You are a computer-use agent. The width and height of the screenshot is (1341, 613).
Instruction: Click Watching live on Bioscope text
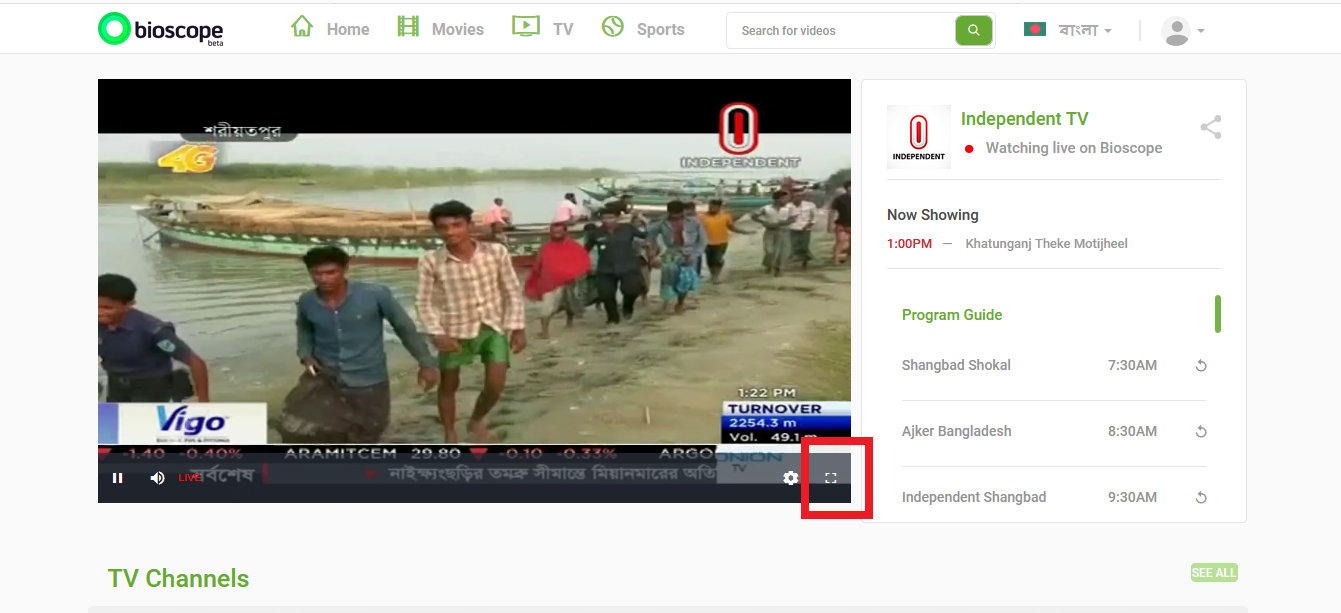point(1074,148)
